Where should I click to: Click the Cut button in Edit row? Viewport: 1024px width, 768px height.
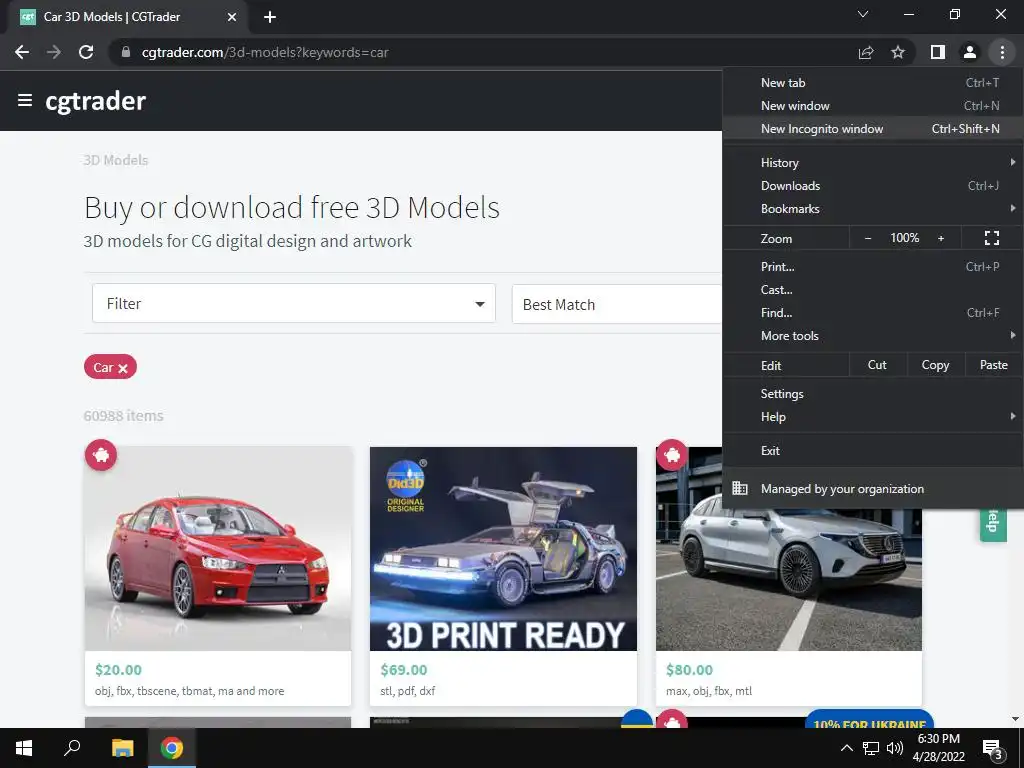coord(878,365)
